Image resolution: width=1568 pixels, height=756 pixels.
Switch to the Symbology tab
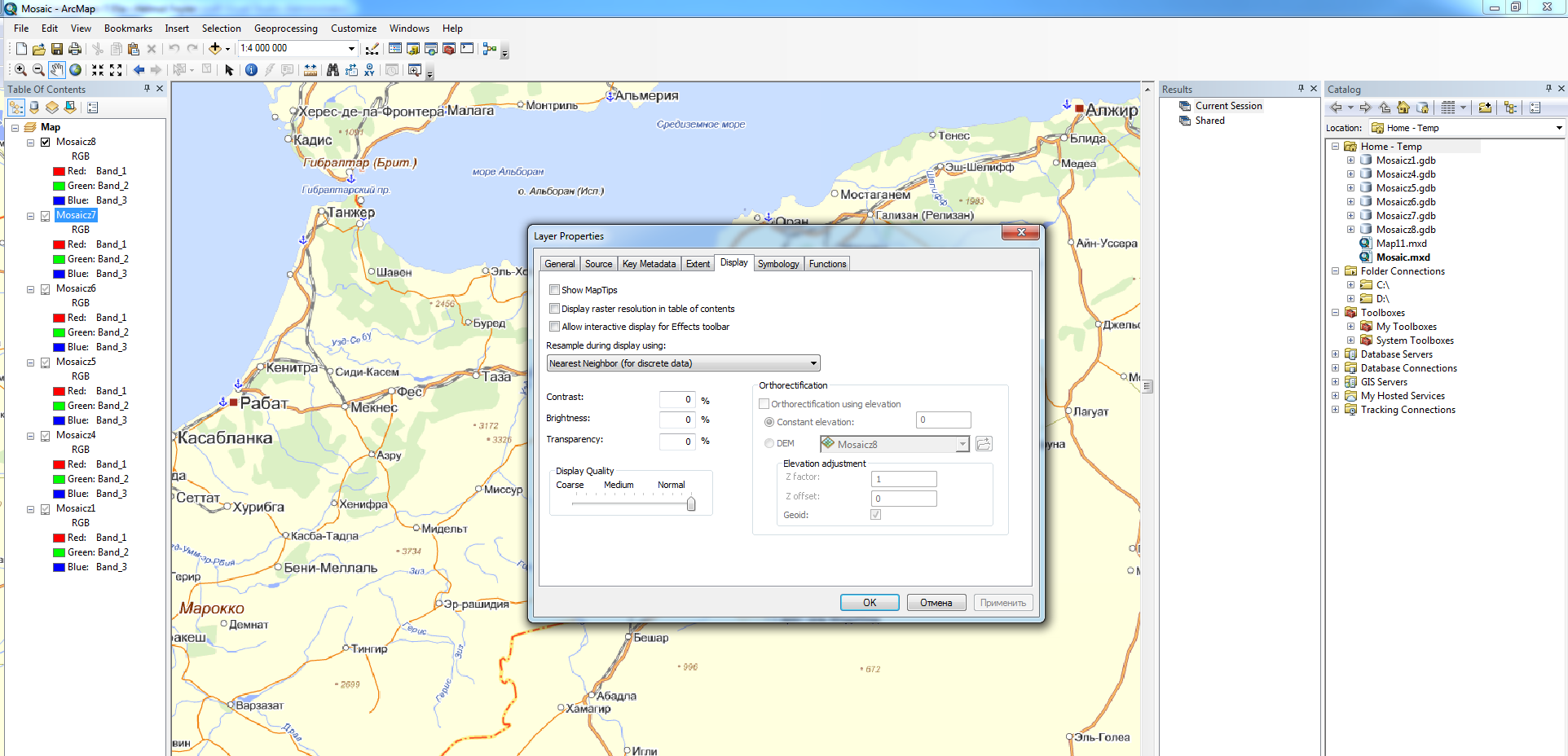(777, 264)
